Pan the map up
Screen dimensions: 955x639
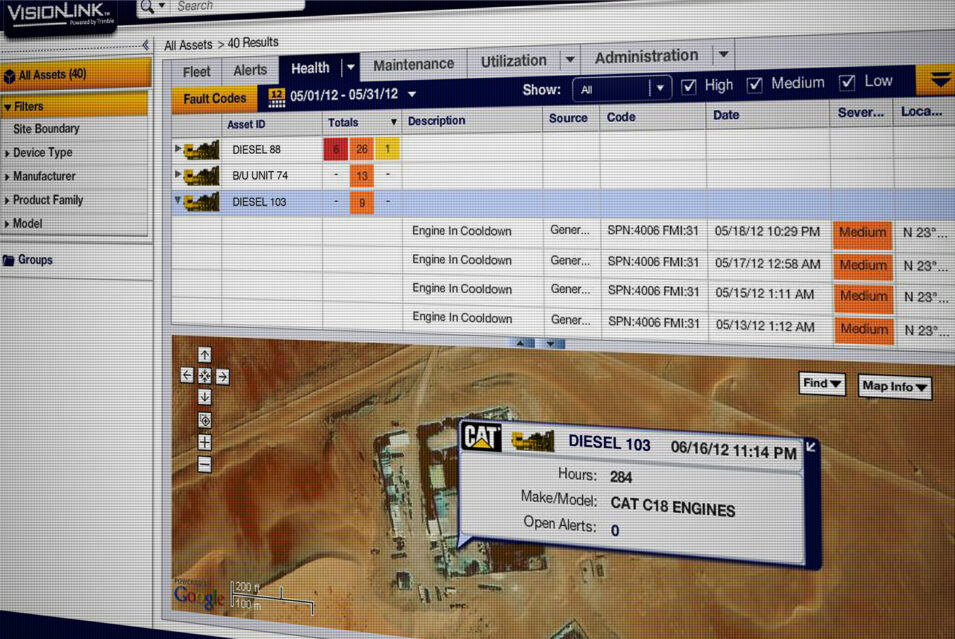coord(205,355)
